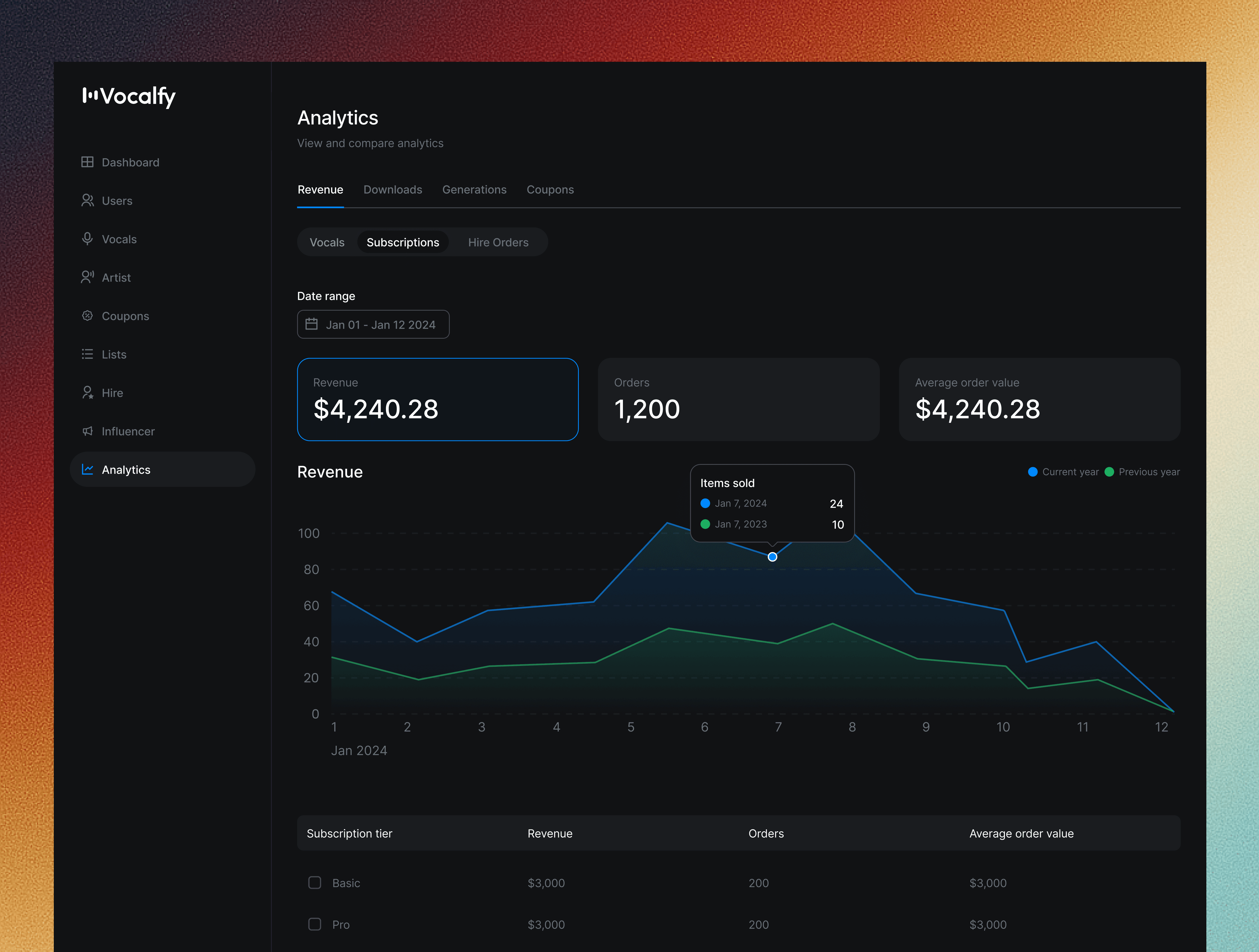1259x952 pixels.
Task: Click the Users icon in sidebar
Action: pos(87,200)
